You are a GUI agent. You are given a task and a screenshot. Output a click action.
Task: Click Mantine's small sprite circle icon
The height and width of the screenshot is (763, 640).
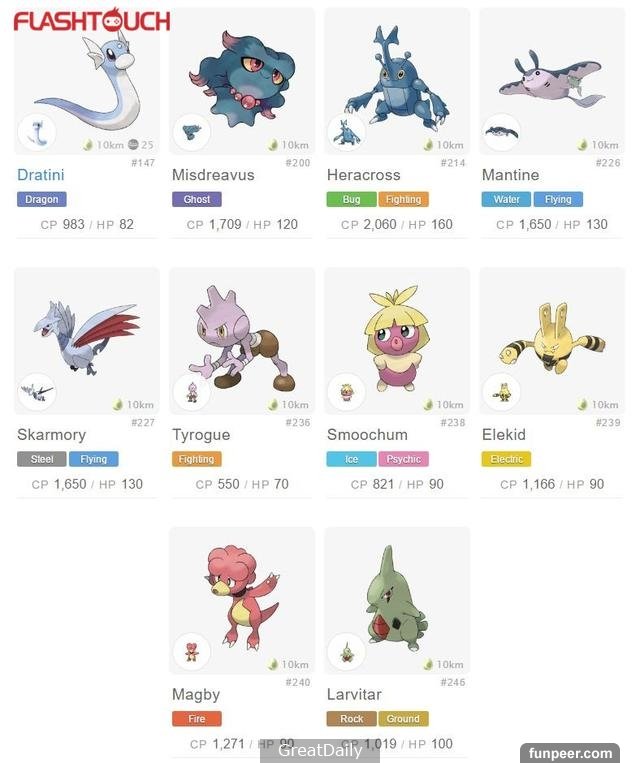(x=502, y=132)
